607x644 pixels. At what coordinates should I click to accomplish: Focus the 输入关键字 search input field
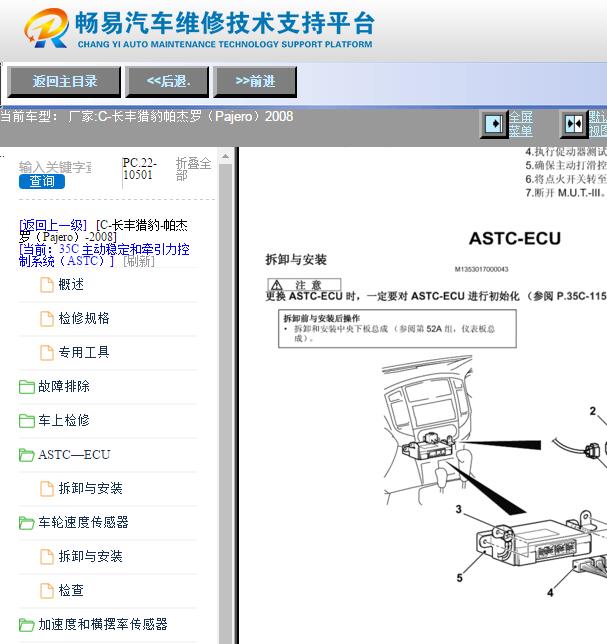55,167
